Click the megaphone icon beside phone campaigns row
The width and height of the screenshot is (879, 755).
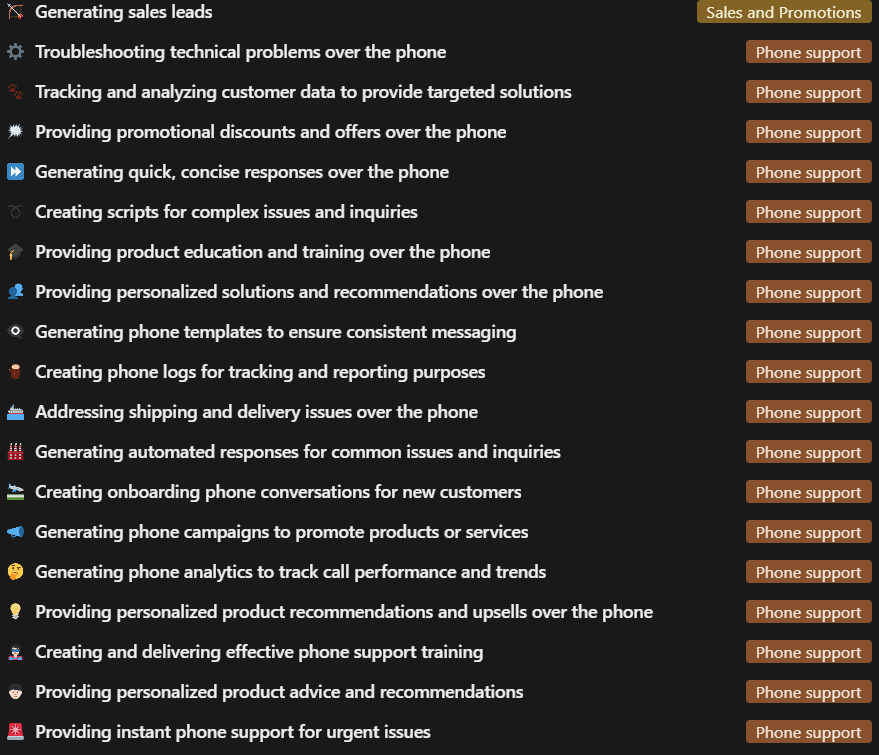tap(14, 532)
